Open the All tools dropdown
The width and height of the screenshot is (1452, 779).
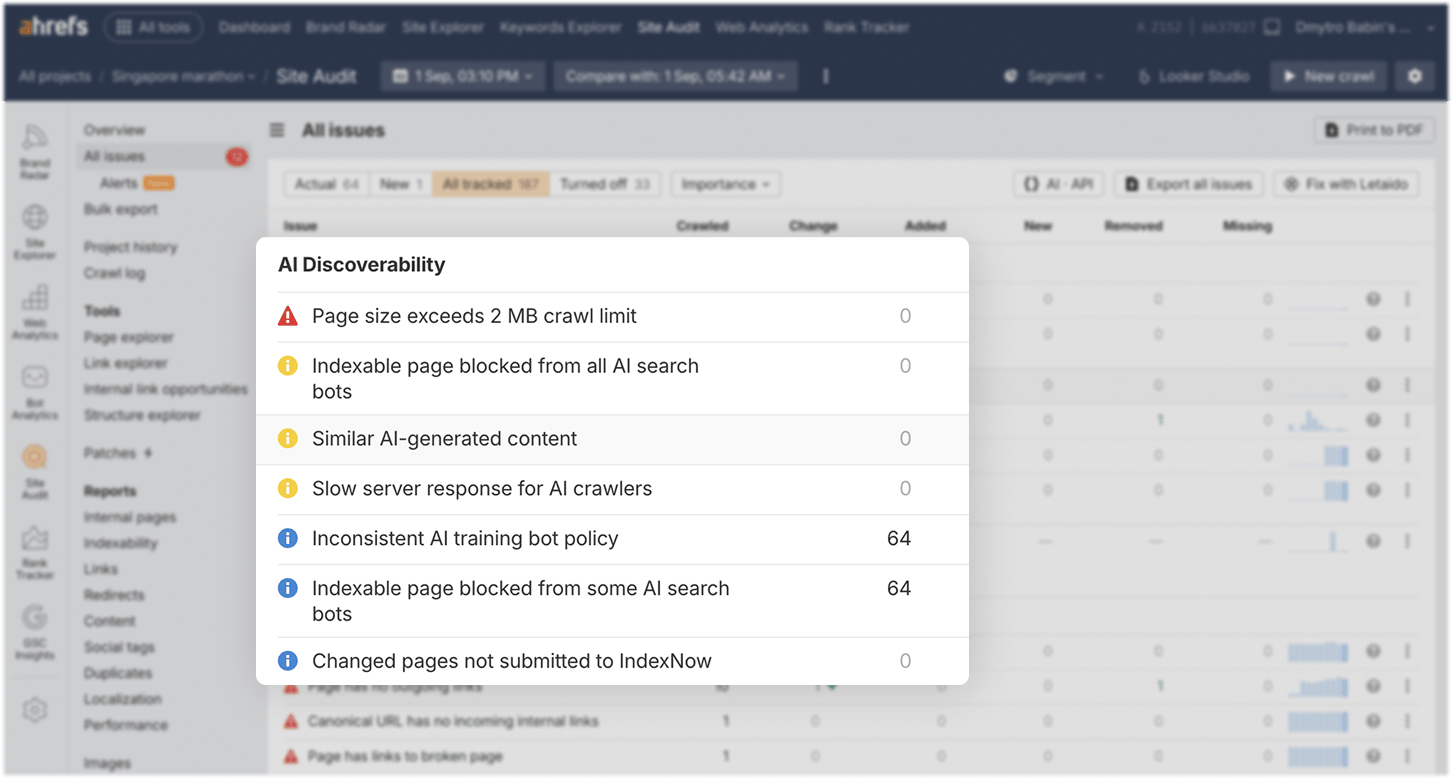tap(153, 28)
